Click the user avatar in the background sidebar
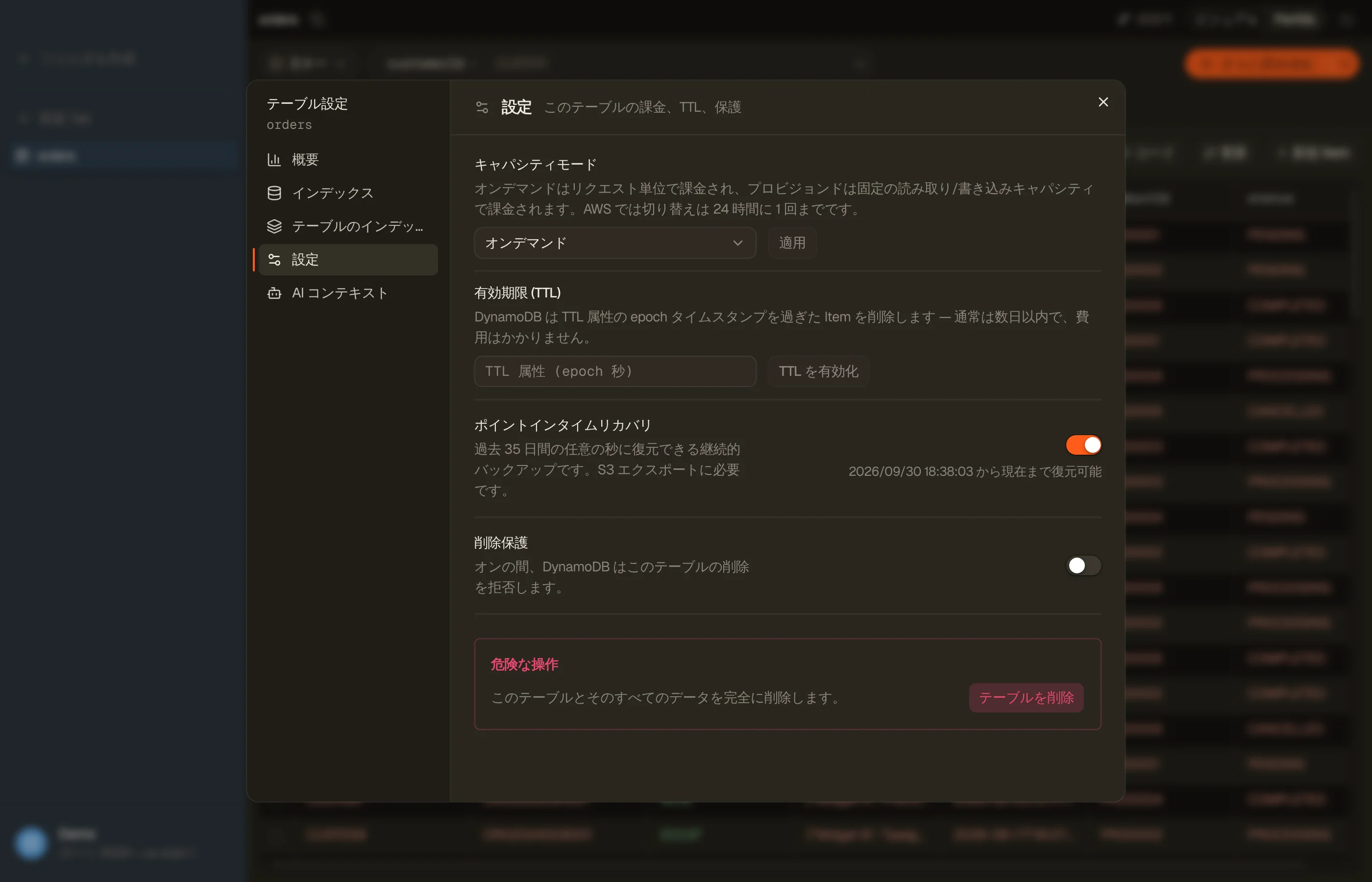 [x=31, y=842]
